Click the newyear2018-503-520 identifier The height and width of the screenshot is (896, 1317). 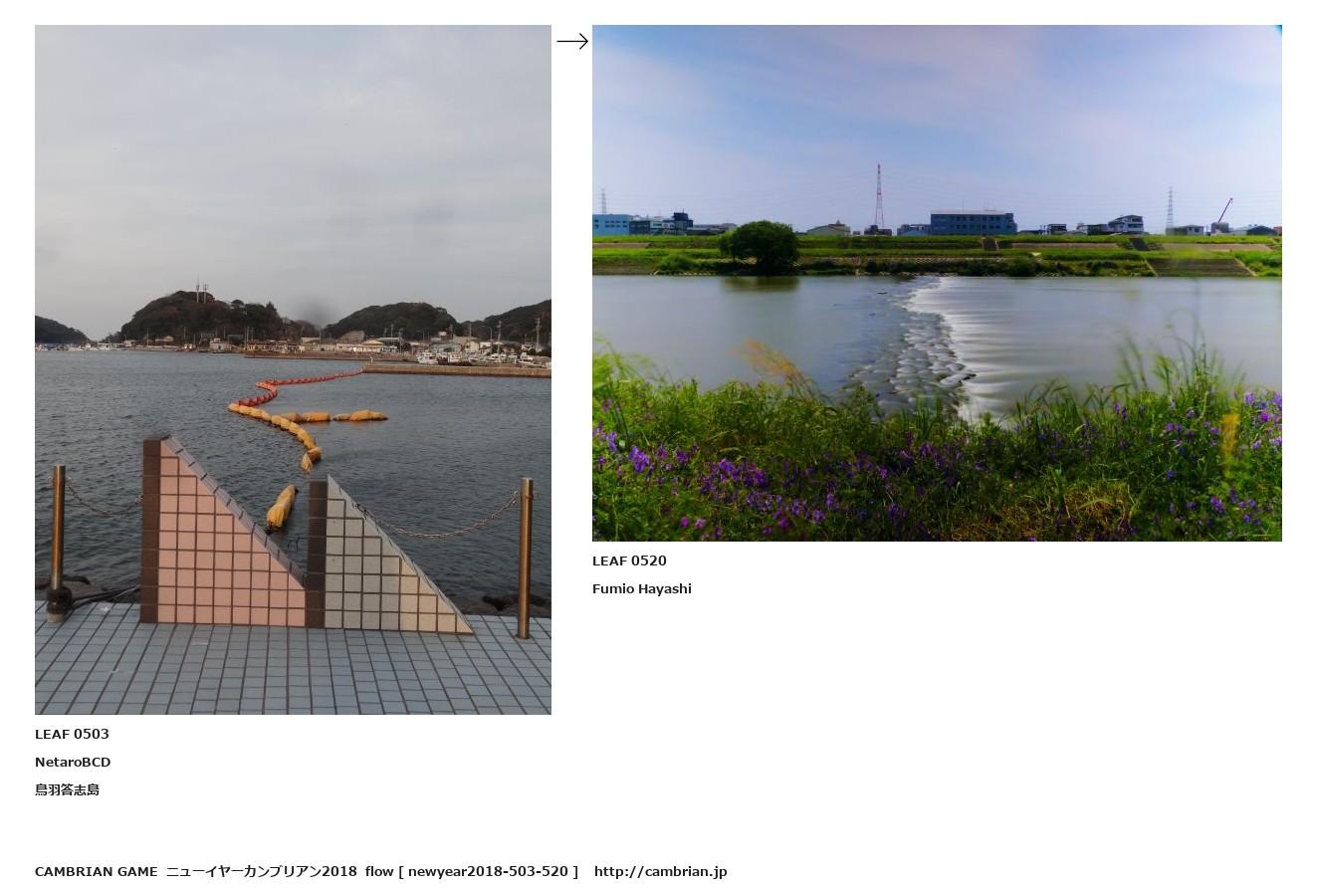(x=488, y=871)
